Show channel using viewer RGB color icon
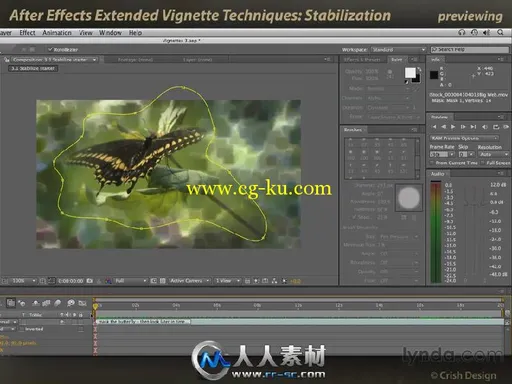Viewport: 512px width, 384px height. coord(108,281)
